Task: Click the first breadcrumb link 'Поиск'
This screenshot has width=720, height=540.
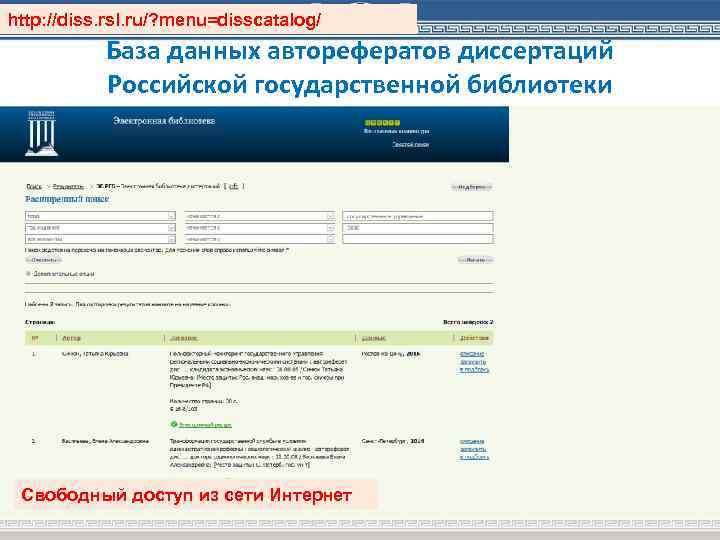Action: (x=34, y=186)
